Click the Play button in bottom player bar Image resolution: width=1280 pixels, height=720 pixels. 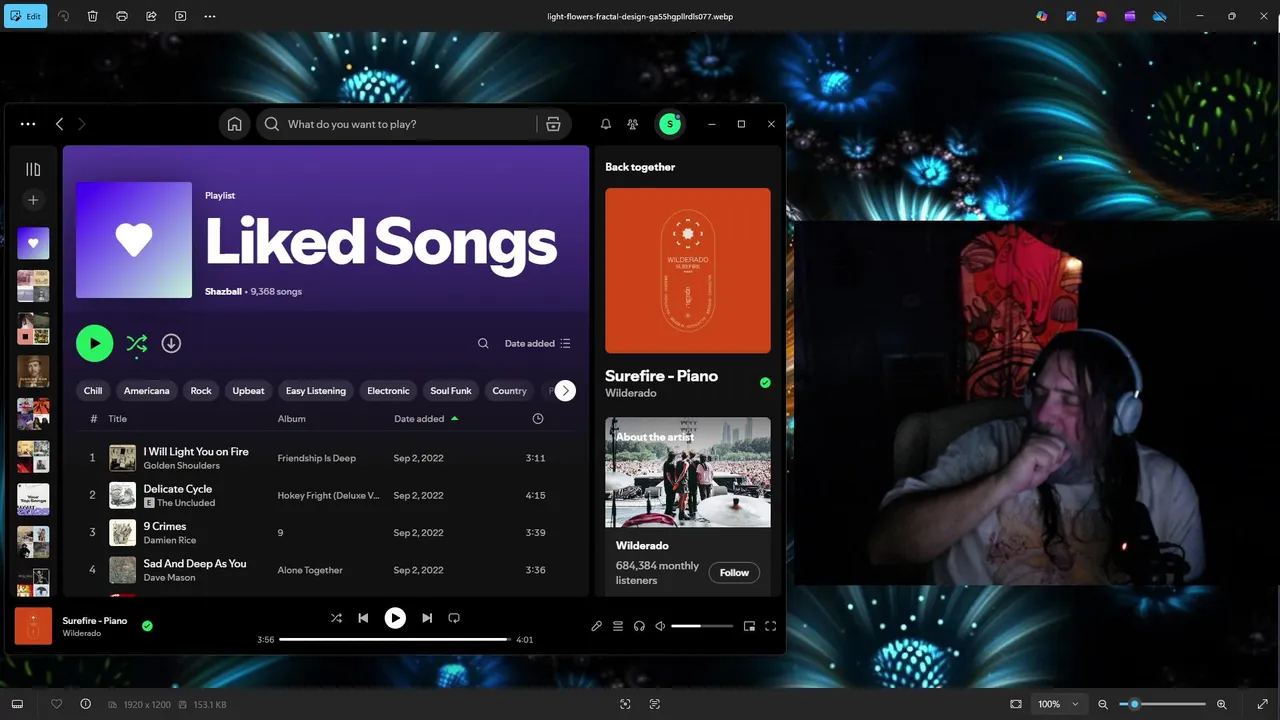click(x=395, y=618)
